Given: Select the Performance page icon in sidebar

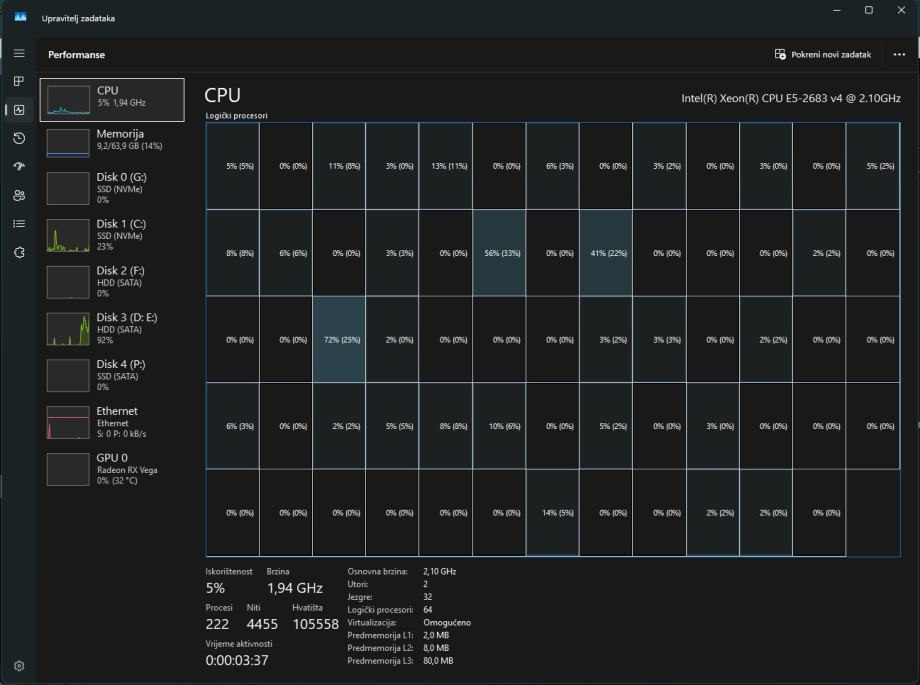Looking at the screenshot, I should (19, 110).
